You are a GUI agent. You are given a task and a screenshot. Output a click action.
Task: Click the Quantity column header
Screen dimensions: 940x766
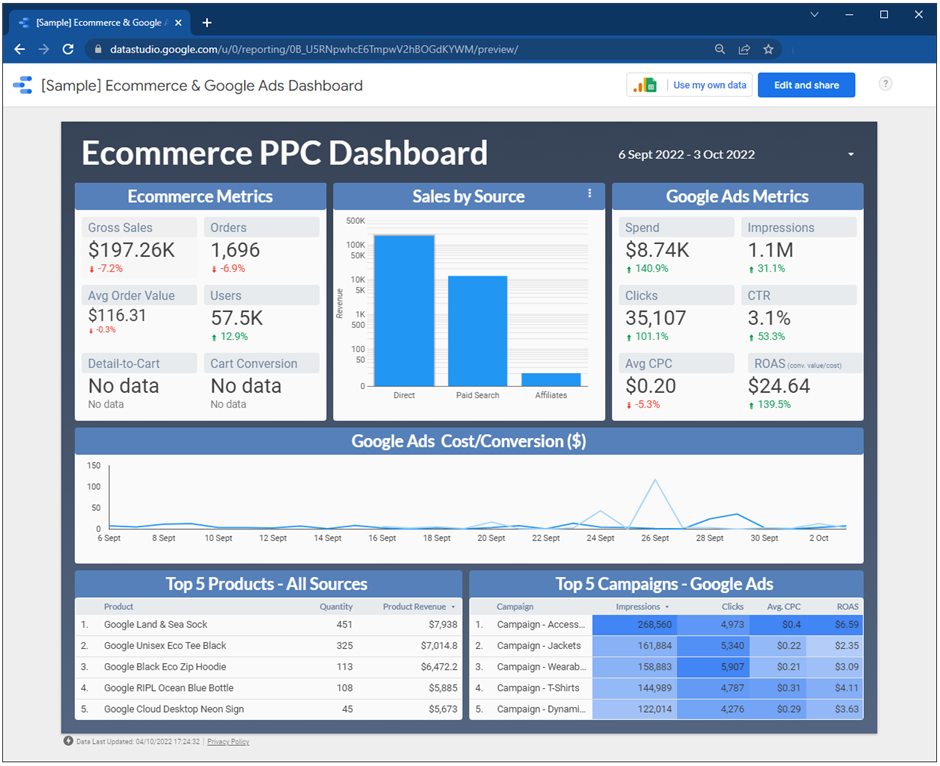336,607
